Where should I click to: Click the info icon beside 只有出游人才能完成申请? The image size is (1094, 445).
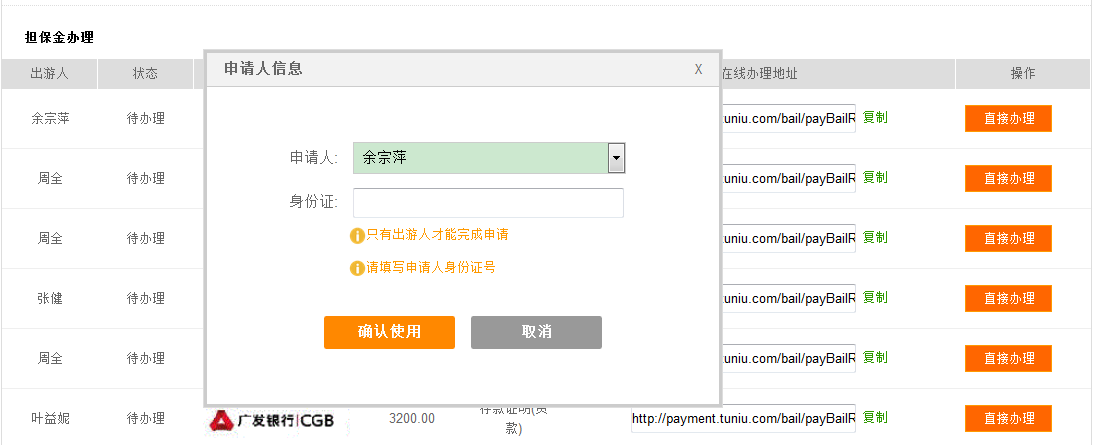pos(357,236)
